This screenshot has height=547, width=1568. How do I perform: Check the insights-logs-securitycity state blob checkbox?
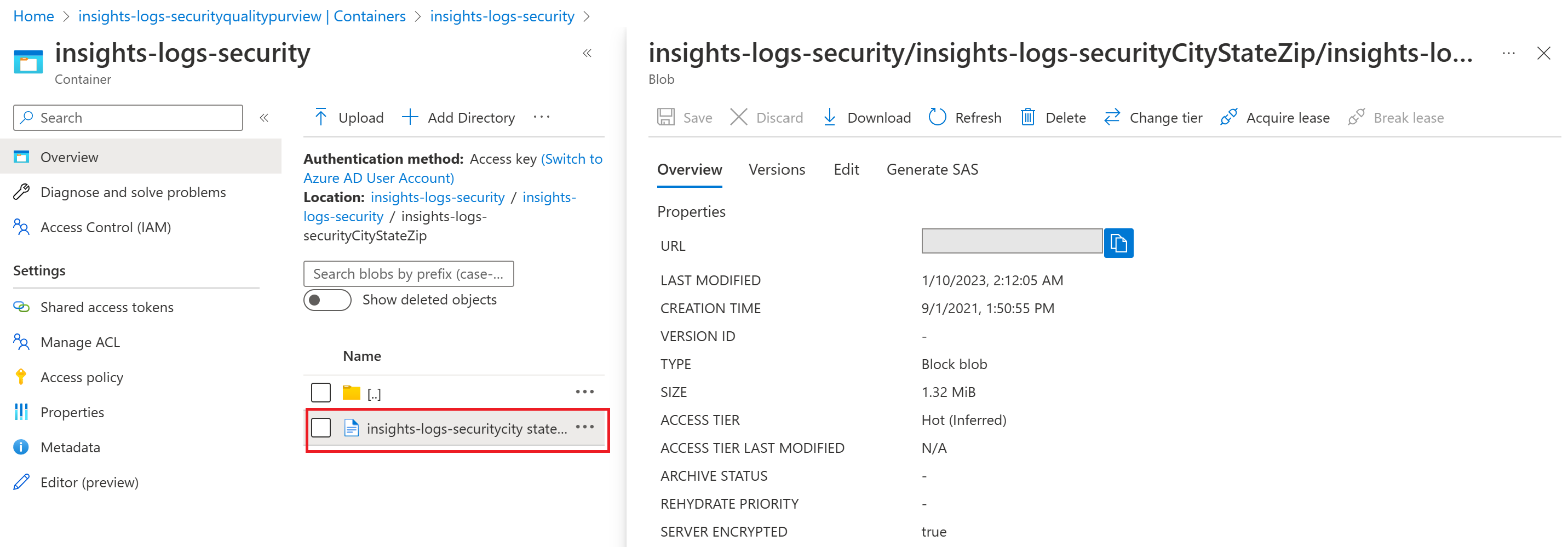321,428
